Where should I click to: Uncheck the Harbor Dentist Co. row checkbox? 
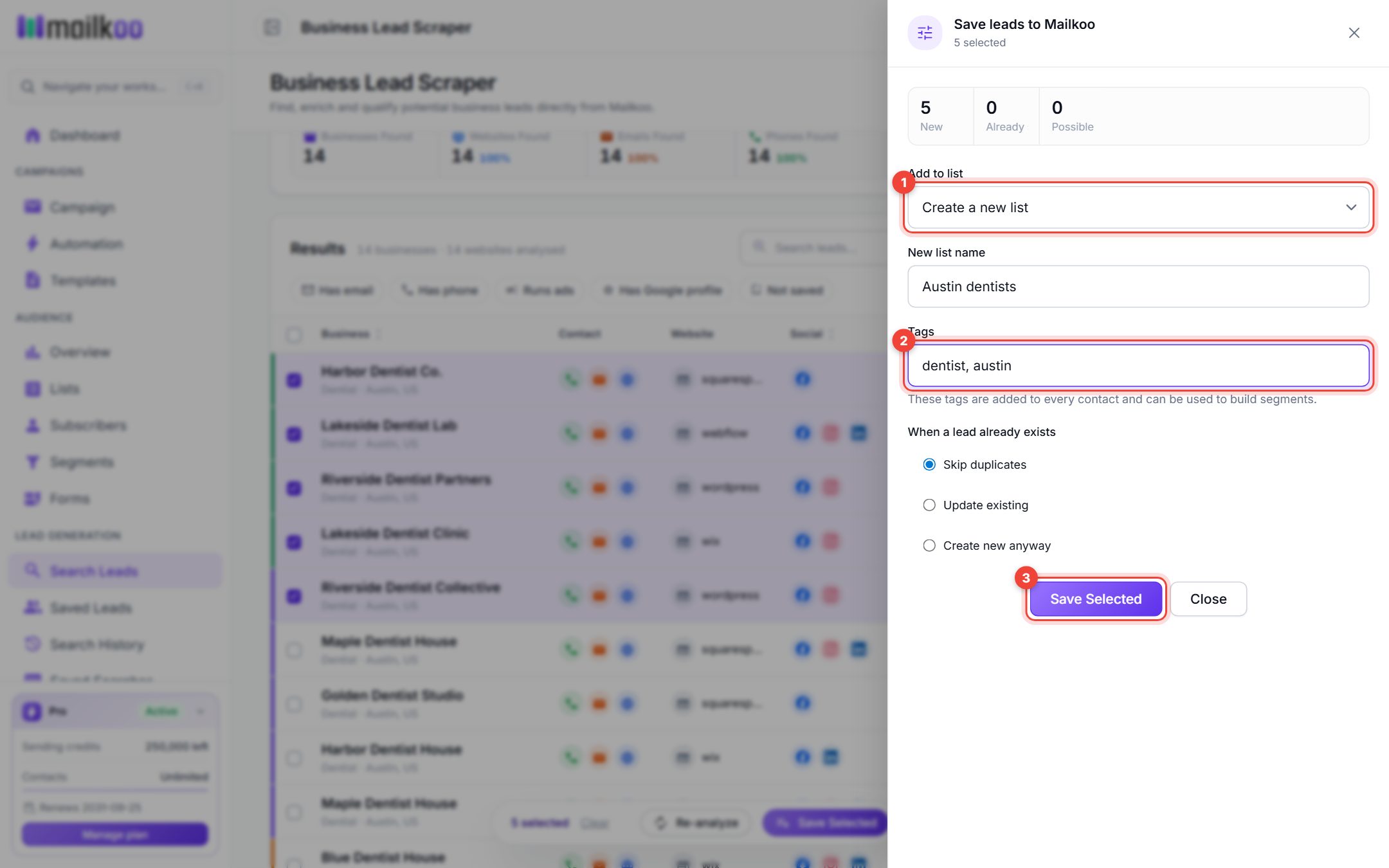click(294, 380)
